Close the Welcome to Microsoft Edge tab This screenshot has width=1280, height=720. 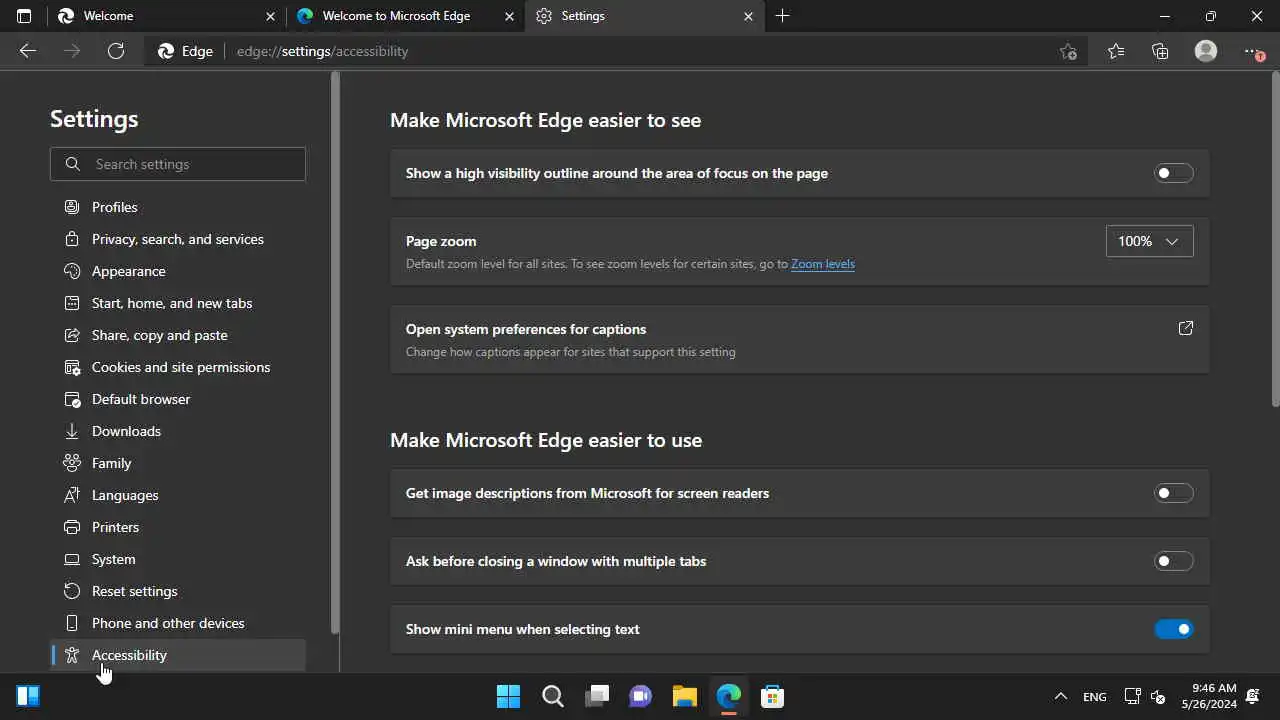click(x=510, y=16)
